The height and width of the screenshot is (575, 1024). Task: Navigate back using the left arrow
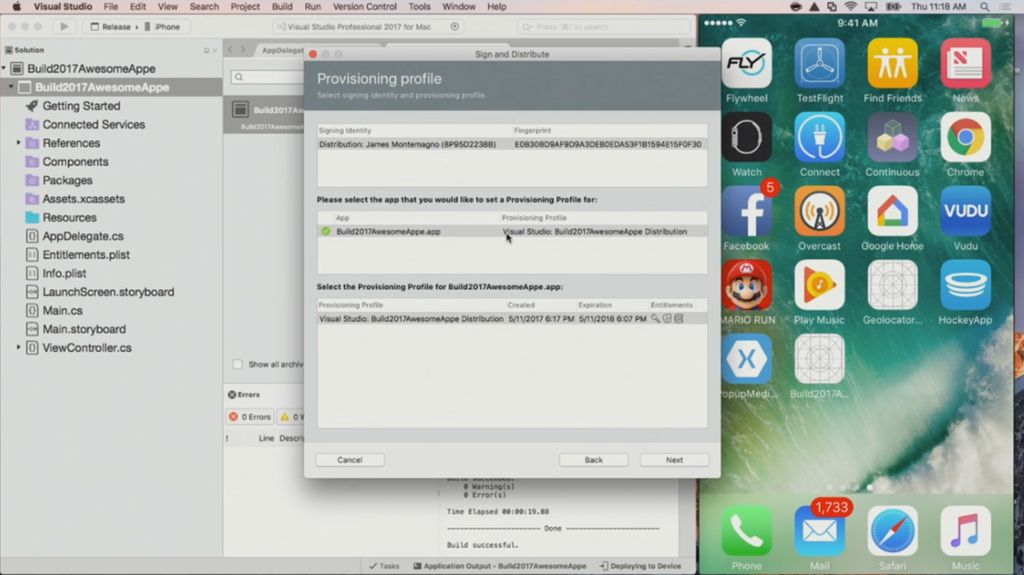point(230,50)
